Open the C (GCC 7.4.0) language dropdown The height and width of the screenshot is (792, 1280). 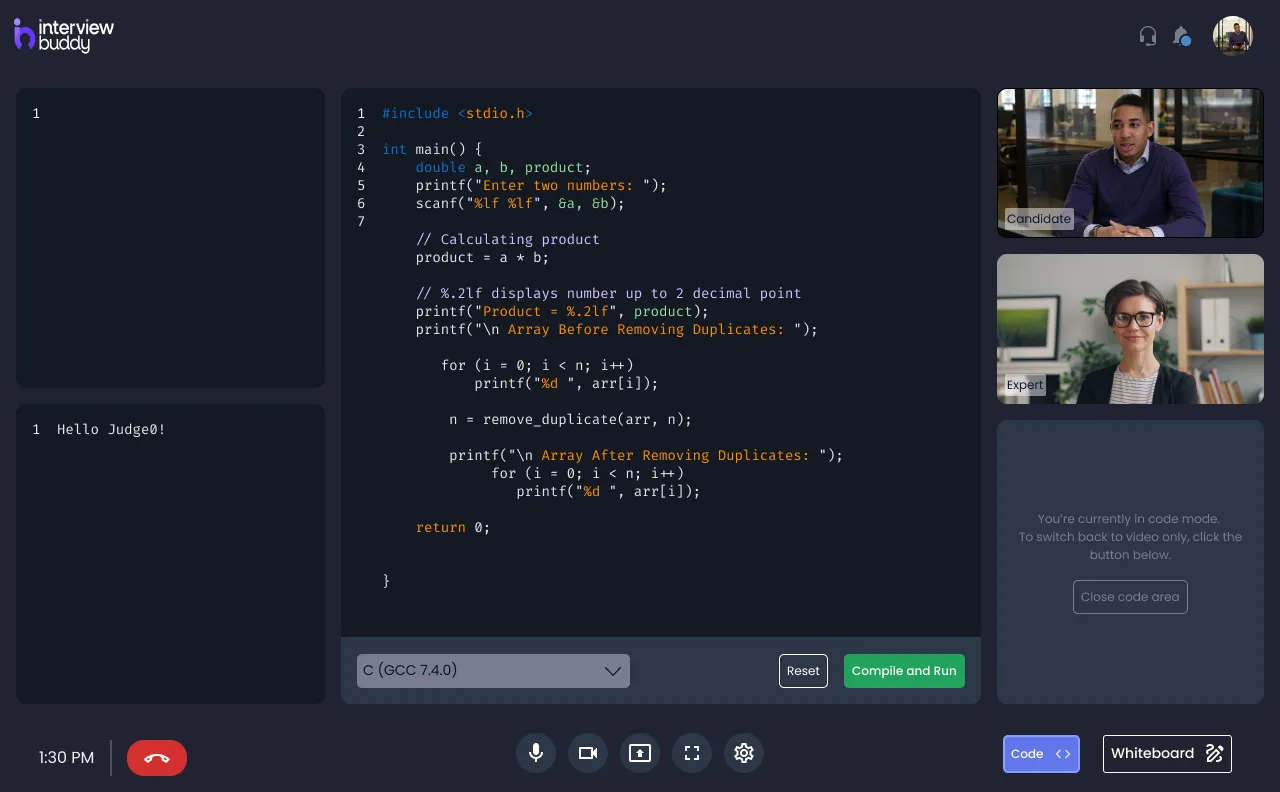[480, 671]
